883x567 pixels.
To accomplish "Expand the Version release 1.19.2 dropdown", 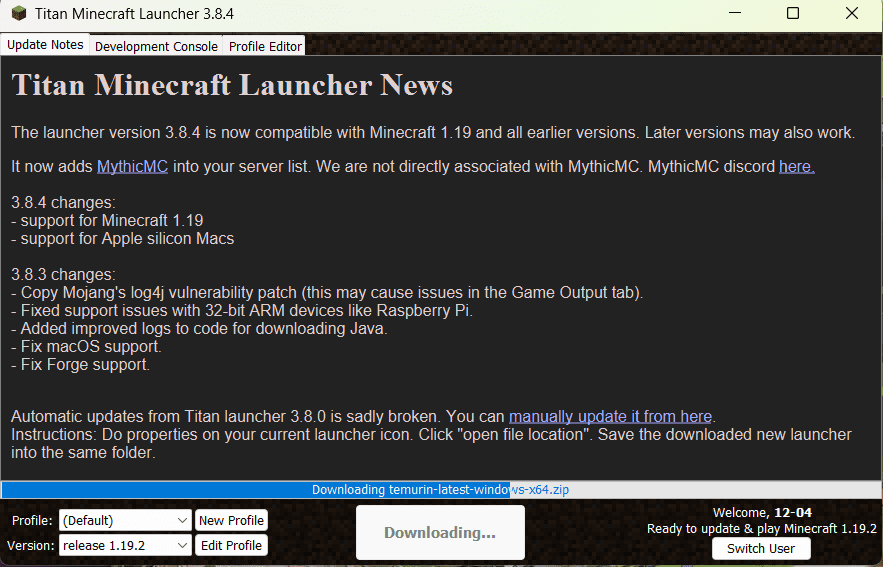I will pos(125,546).
